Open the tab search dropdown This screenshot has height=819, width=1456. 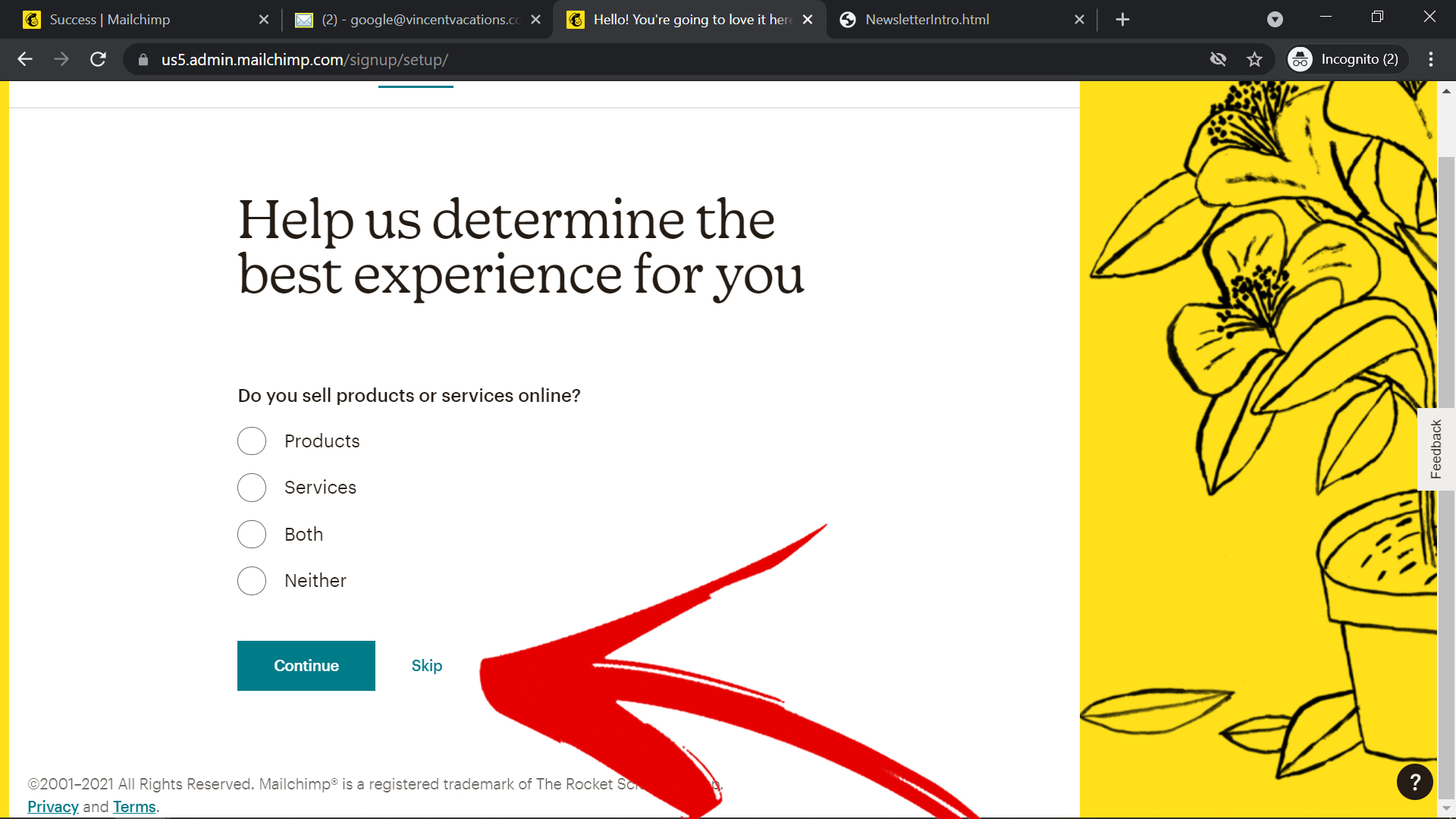point(1276,20)
